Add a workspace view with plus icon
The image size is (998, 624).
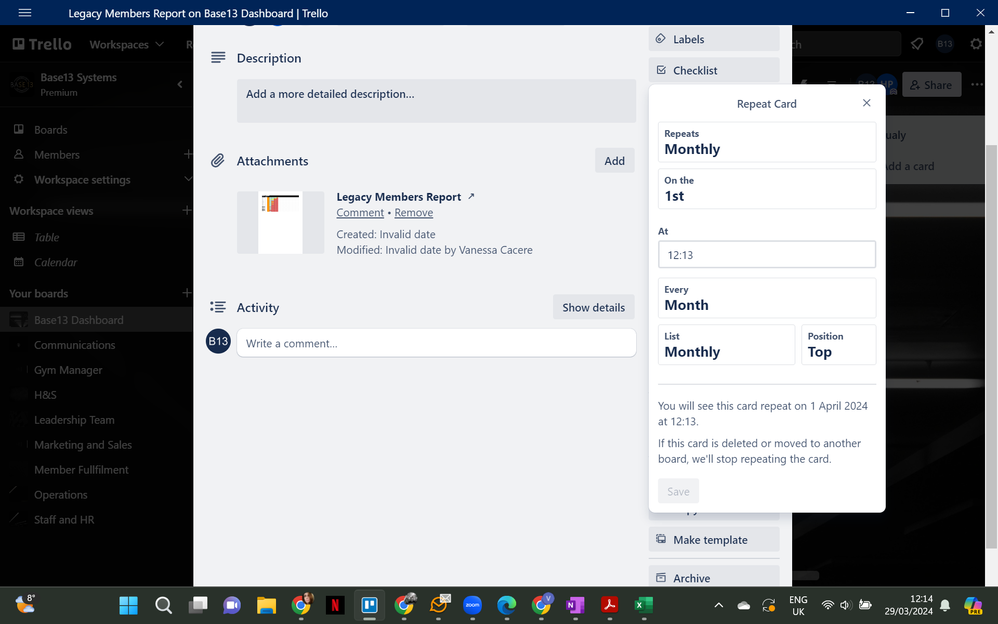(186, 210)
